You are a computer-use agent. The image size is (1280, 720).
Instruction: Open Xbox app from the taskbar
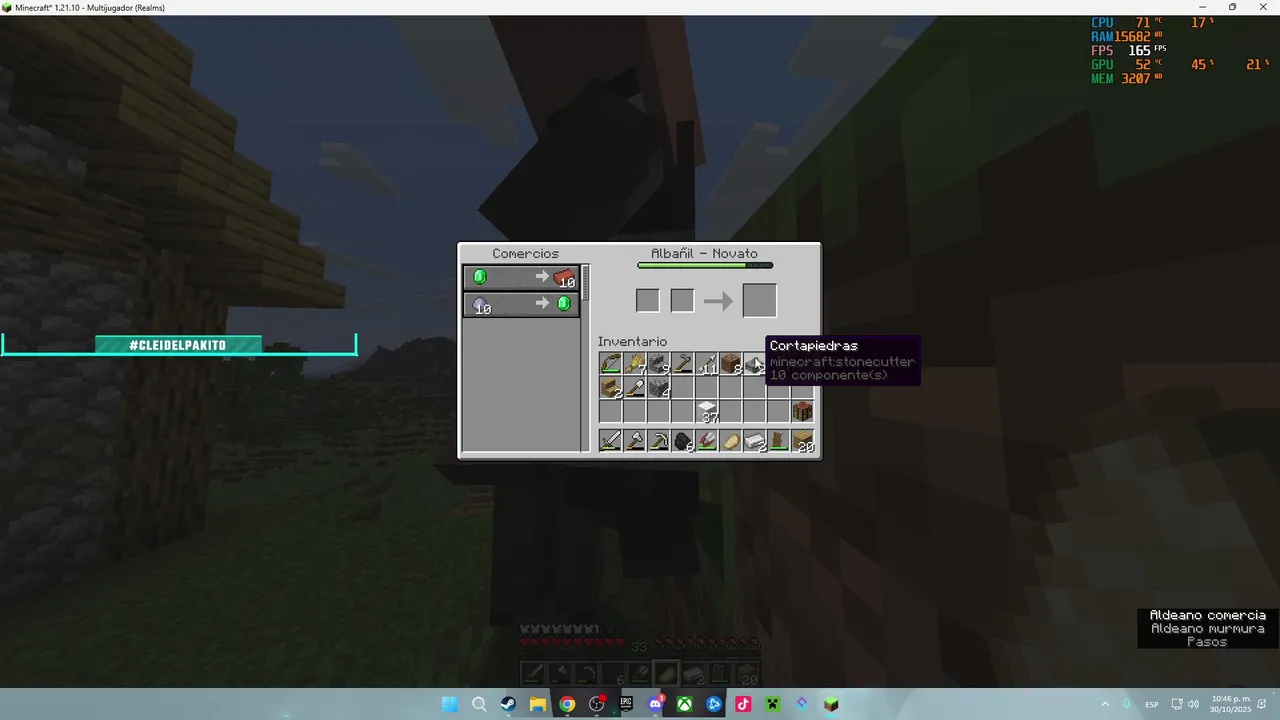click(x=685, y=704)
